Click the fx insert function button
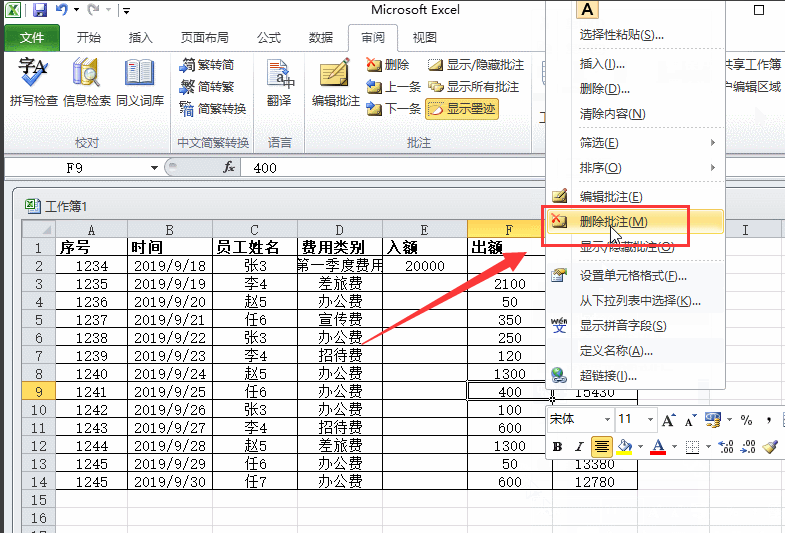This screenshot has height=533, width=785. 229,167
